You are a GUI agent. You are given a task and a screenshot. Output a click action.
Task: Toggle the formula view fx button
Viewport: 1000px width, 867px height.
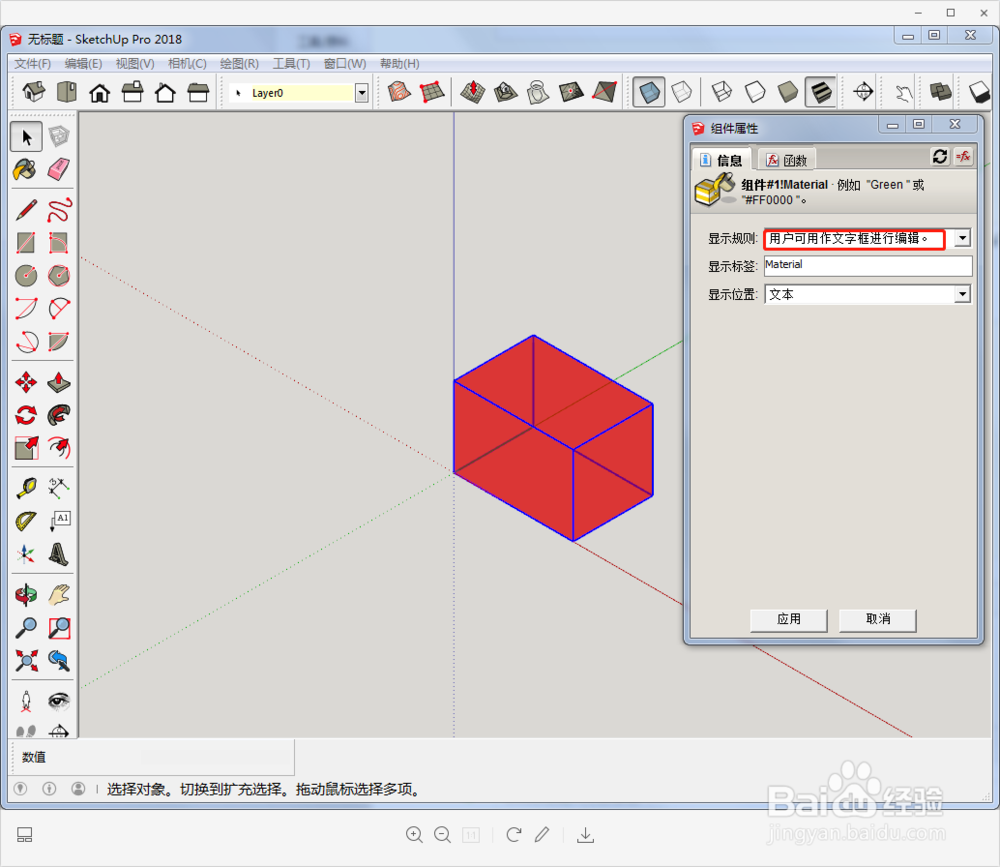pos(963,156)
